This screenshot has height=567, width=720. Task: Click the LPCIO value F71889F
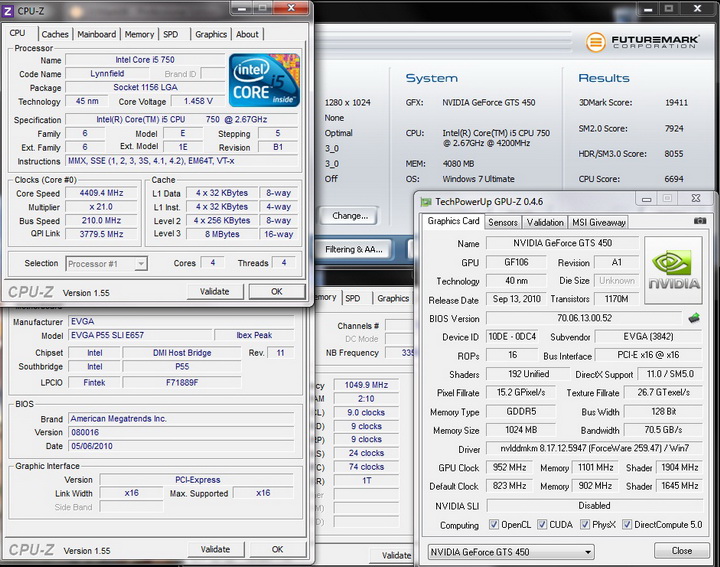182,382
